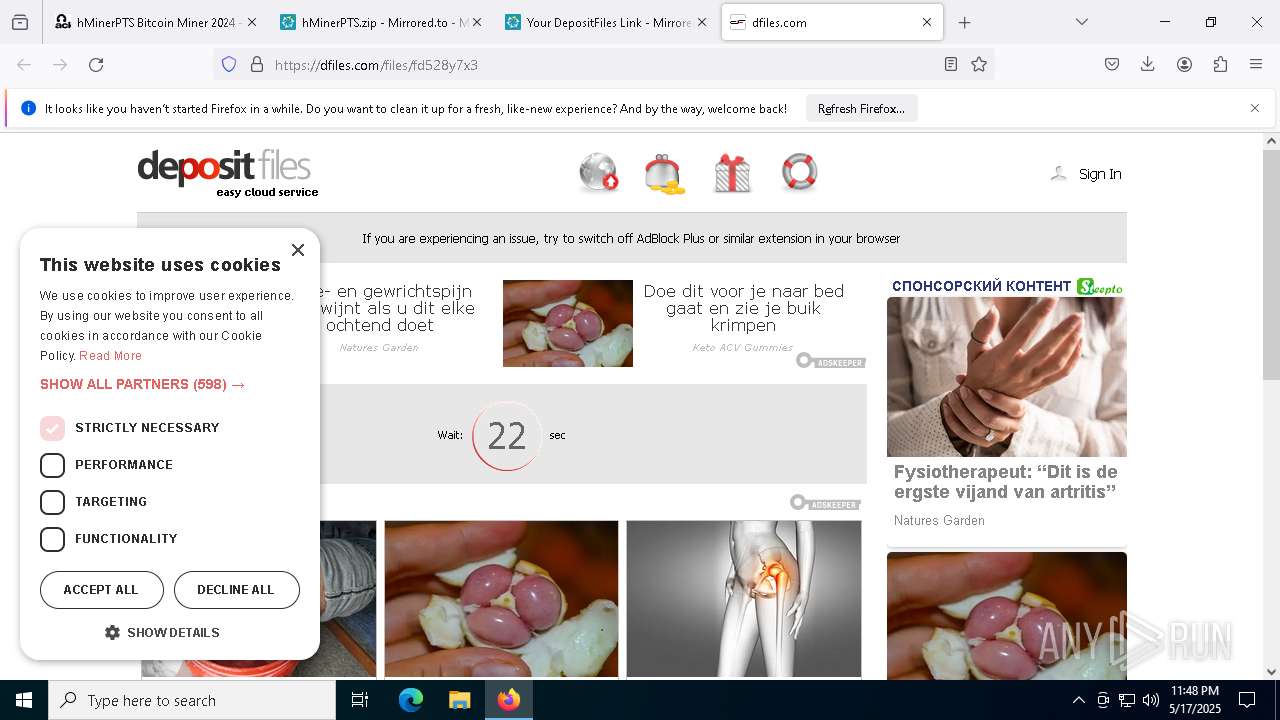1280x720 pixels.
Task: Toggle reader view icon
Action: 951,65
